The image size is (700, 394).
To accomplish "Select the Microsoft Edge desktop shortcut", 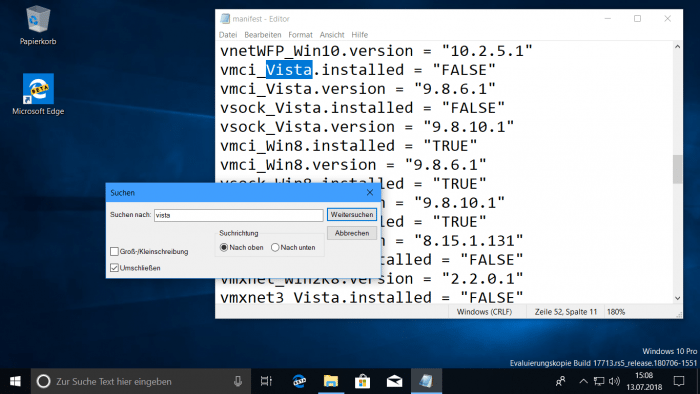I will [x=38, y=94].
